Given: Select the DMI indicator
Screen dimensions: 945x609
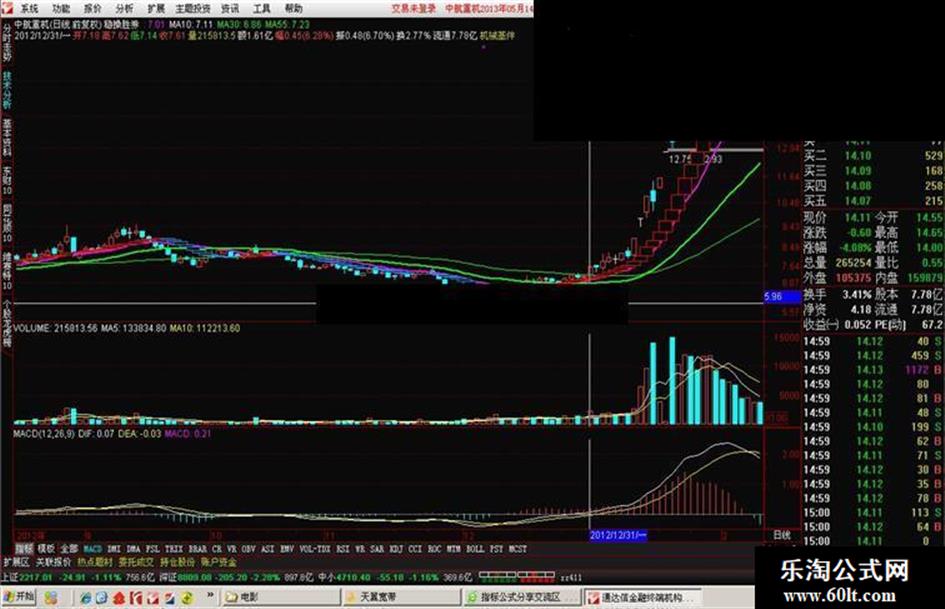Looking at the screenshot, I should pyautogui.click(x=113, y=549).
